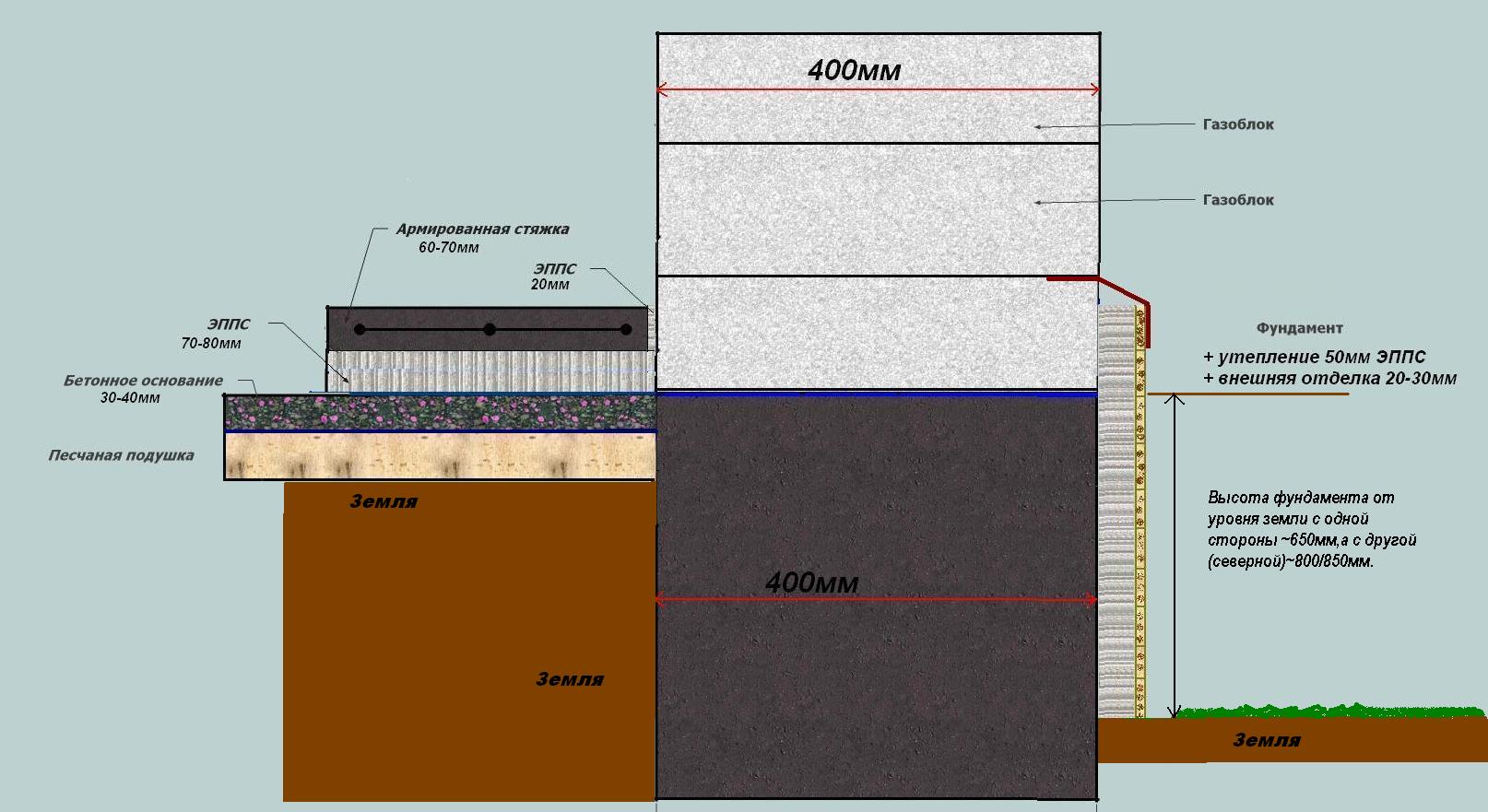This screenshot has height=812, width=1488.
Task: Click the lower Газоблок label
Action: pyautogui.click(x=1238, y=200)
